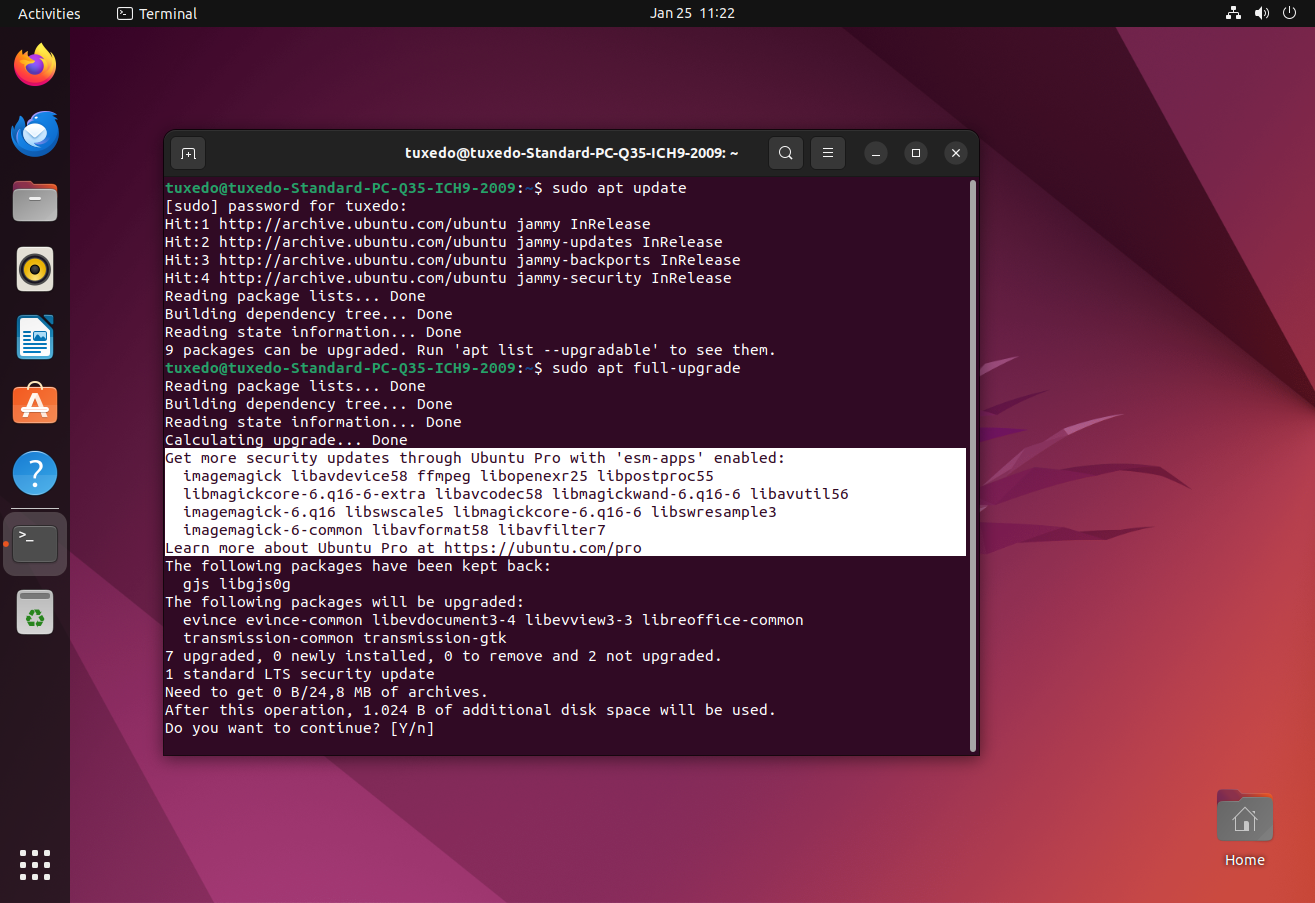The image size is (1315, 903).
Task: Open the clock showing Jan 25 11:22
Action: pyautogui.click(x=692, y=13)
